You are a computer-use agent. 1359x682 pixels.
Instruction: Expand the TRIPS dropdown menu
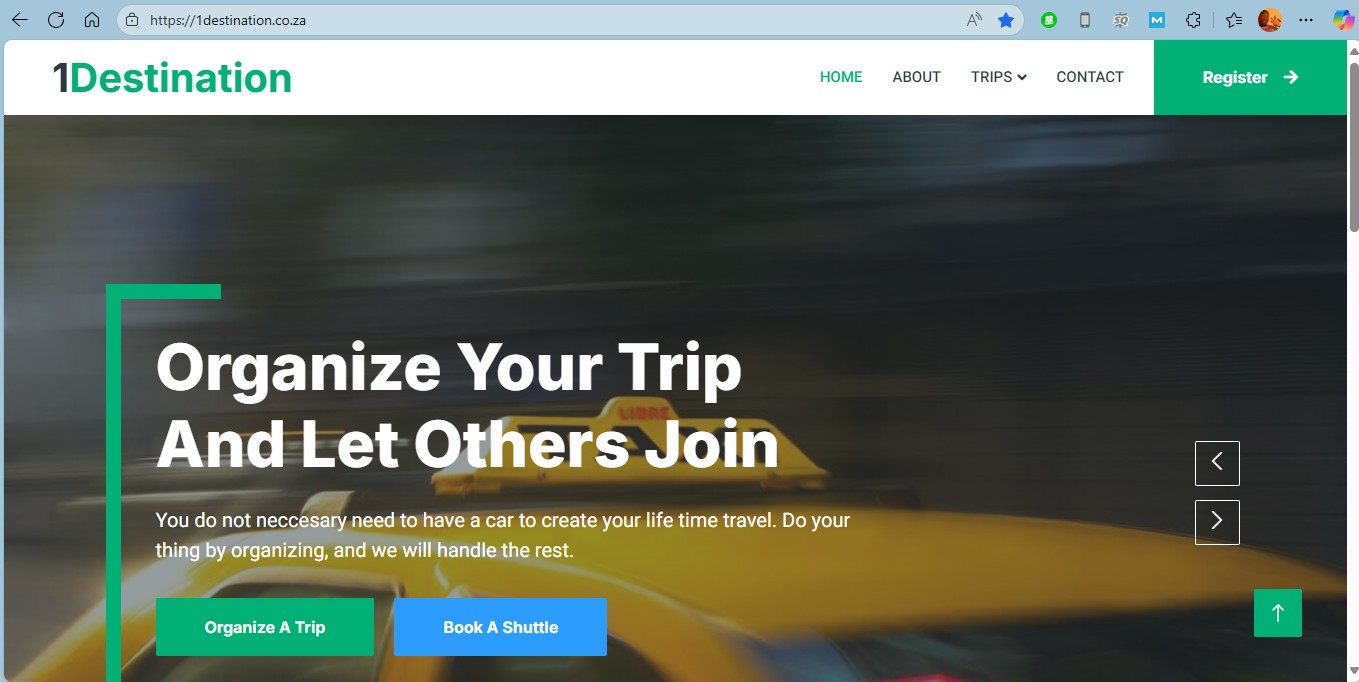point(998,77)
